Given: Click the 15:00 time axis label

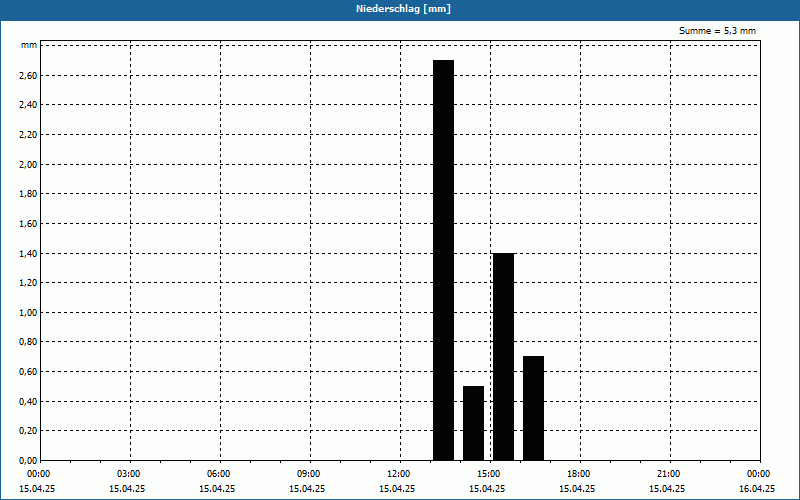Looking at the screenshot, I should coord(489,474).
